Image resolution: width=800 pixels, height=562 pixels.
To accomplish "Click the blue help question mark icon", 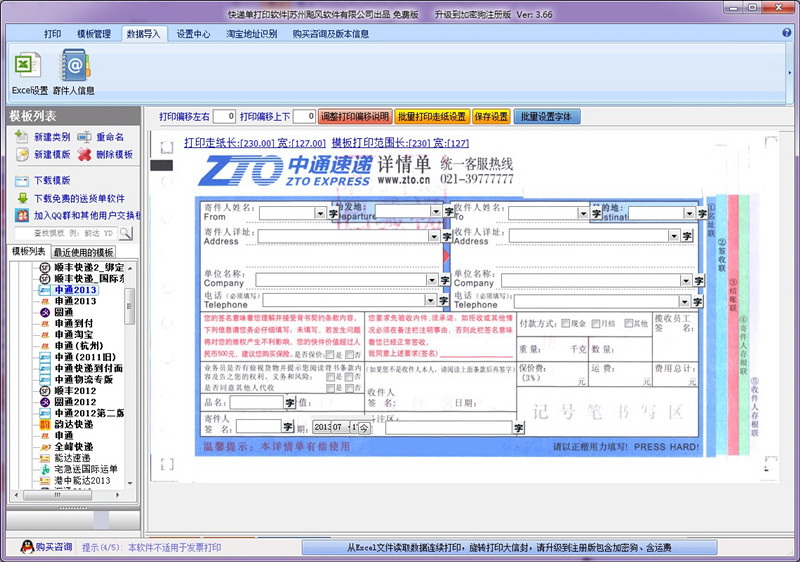I will (786, 33).
